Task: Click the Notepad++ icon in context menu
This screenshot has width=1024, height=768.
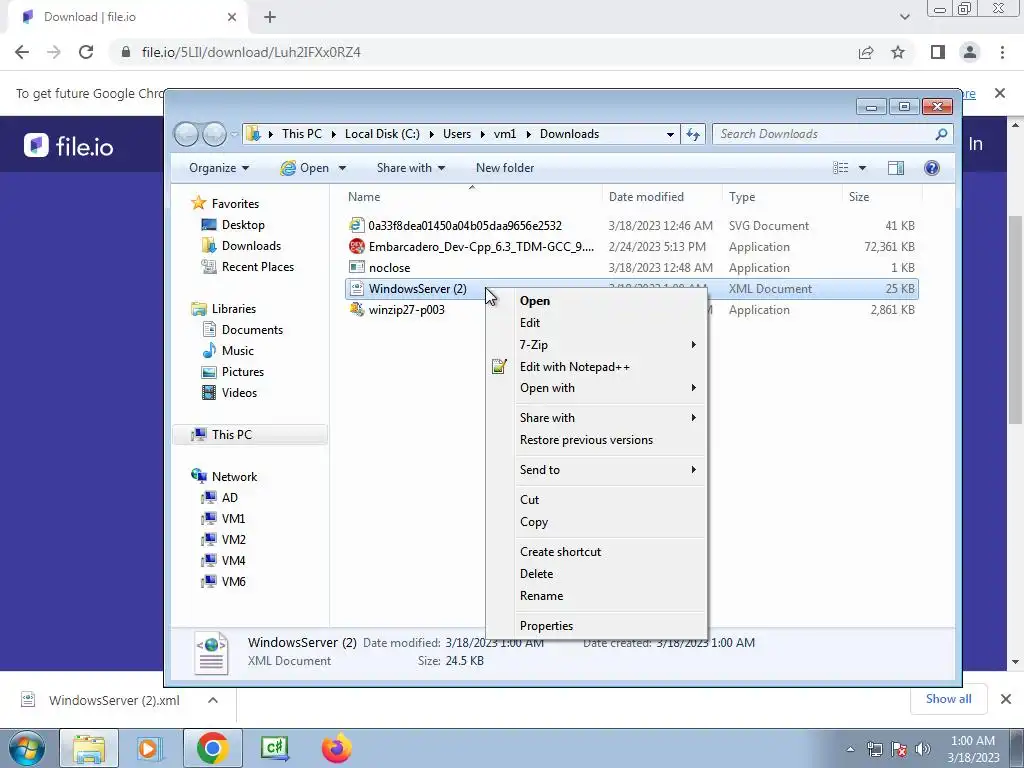Action: (499, 366)
